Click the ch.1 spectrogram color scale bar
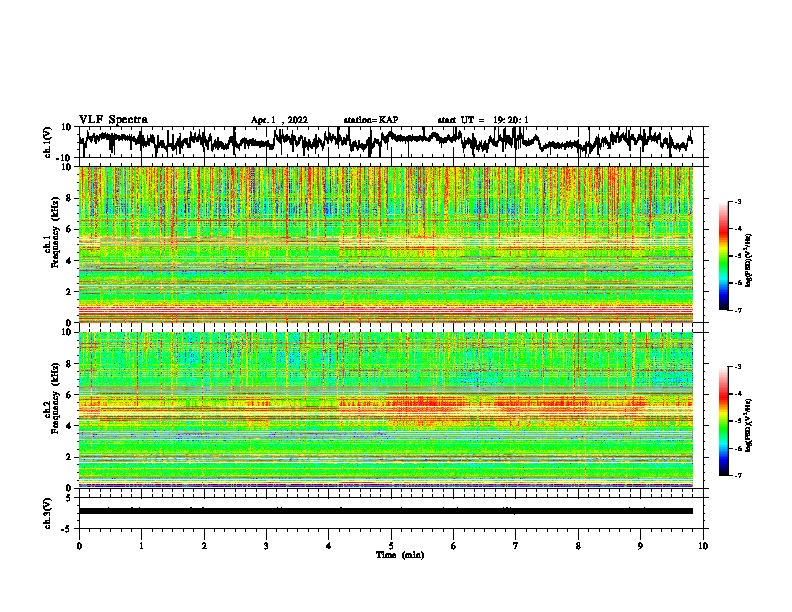792x612 pixels. point(723,256)
